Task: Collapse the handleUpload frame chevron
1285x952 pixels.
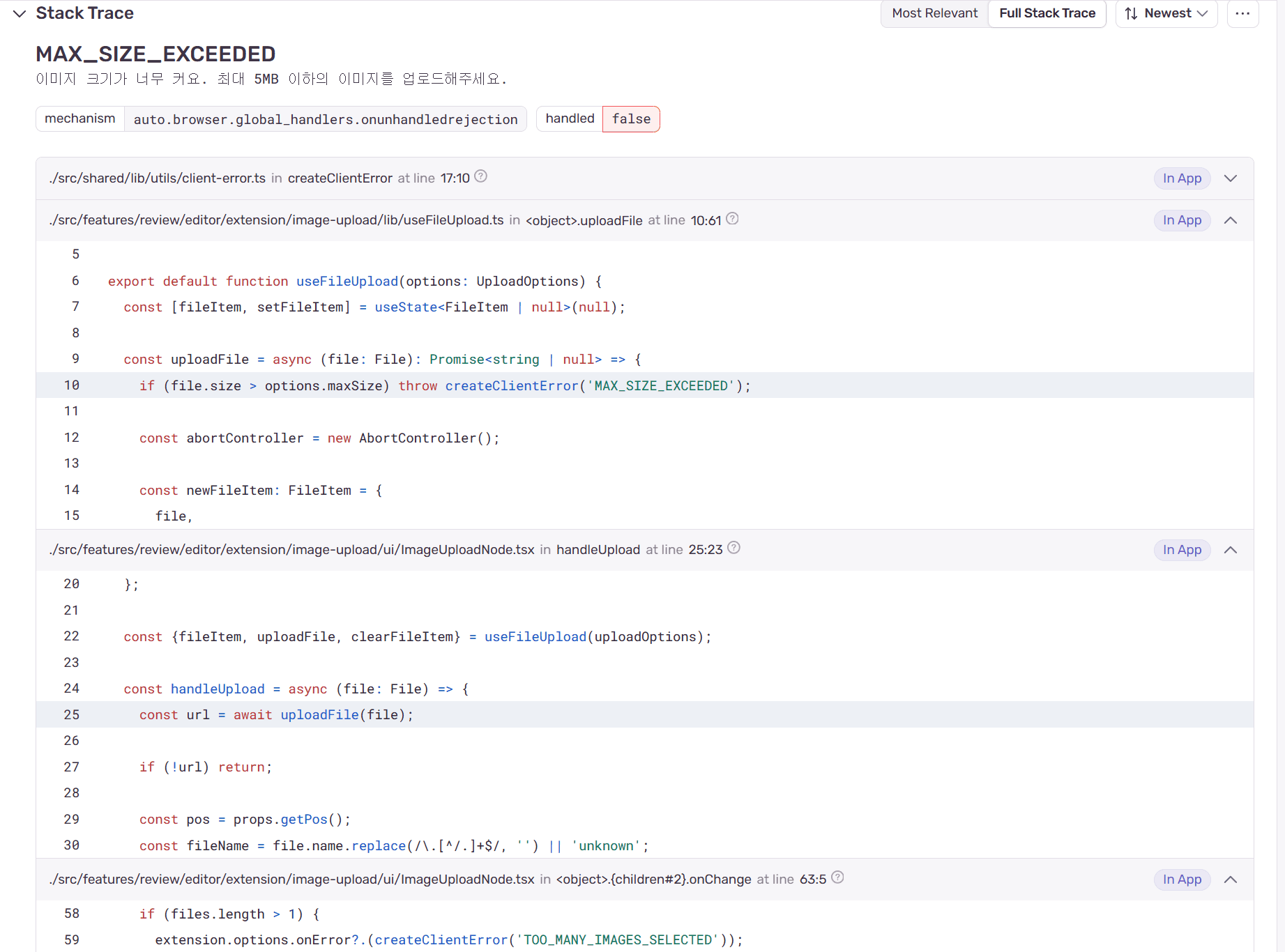Action: [1231, 550]
